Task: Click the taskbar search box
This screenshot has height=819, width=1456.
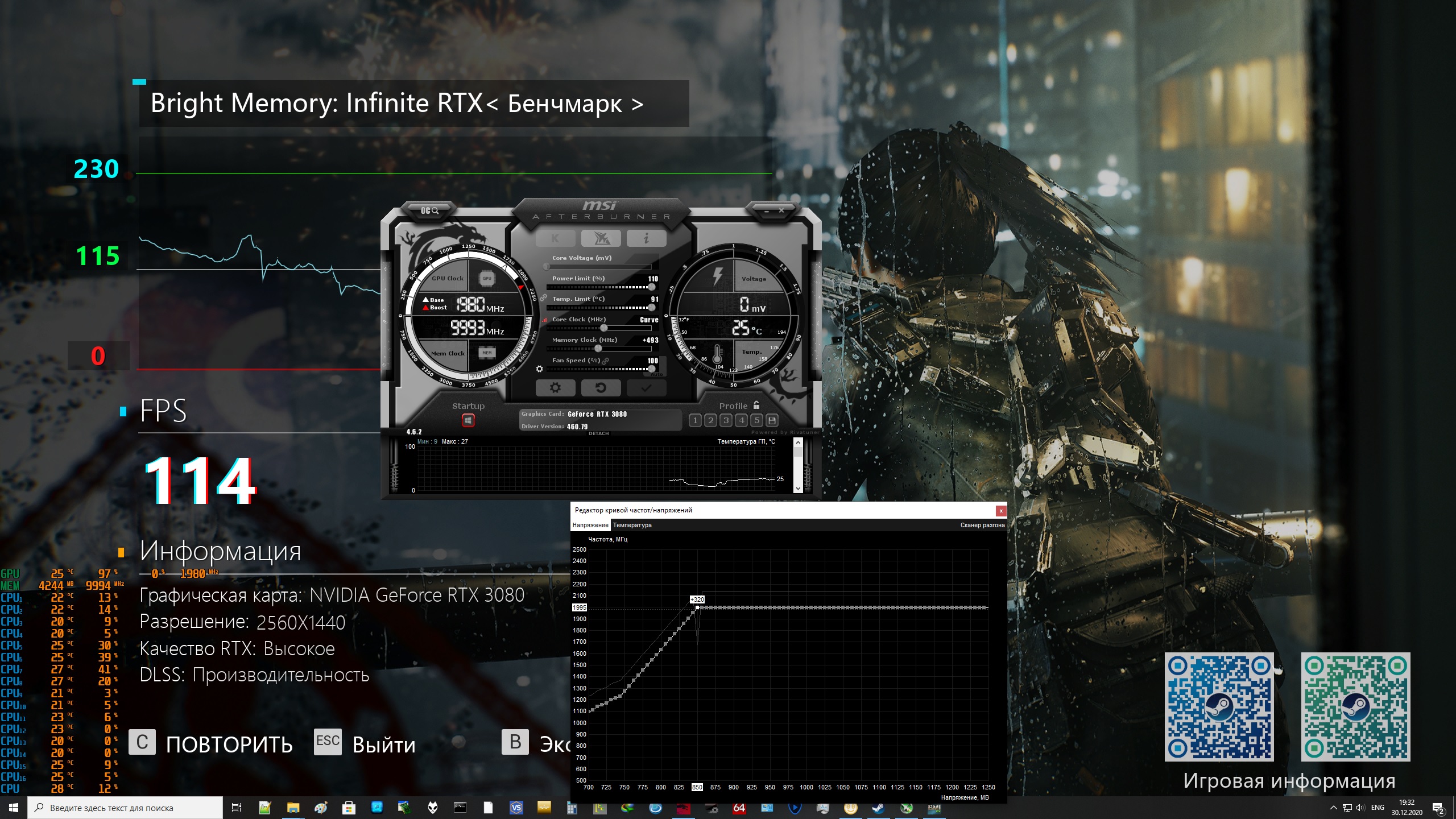Action: 125,808
